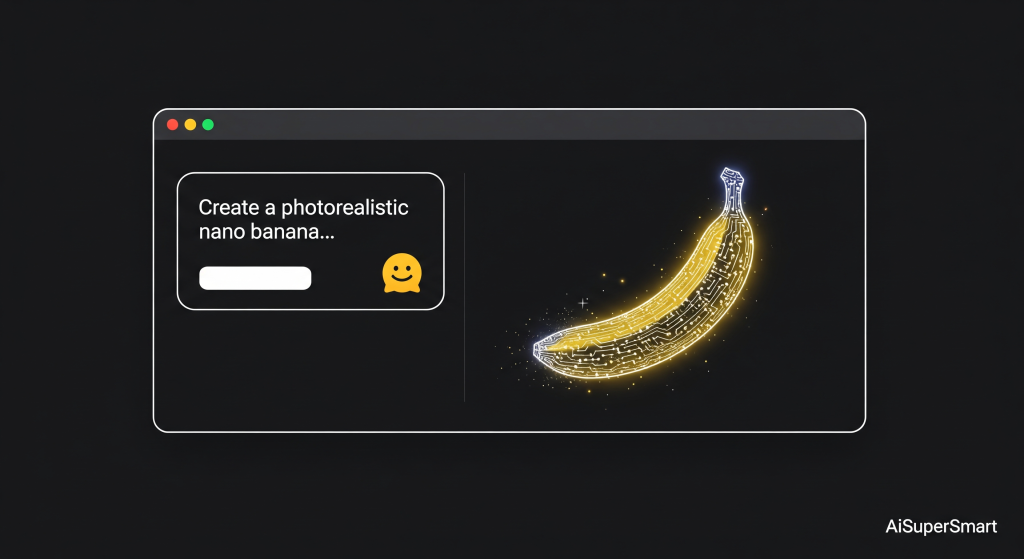Click empty space between white pill and smiley
This screenshot has width=1024, height=559.
click(346, 278)
